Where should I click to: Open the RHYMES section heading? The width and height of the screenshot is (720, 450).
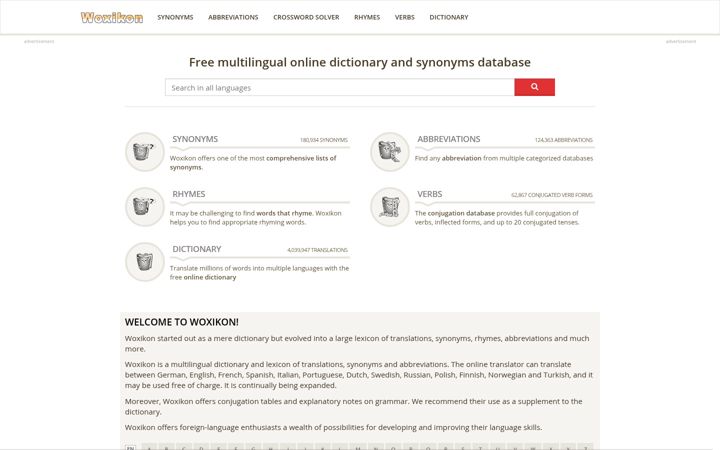point(189,194)
